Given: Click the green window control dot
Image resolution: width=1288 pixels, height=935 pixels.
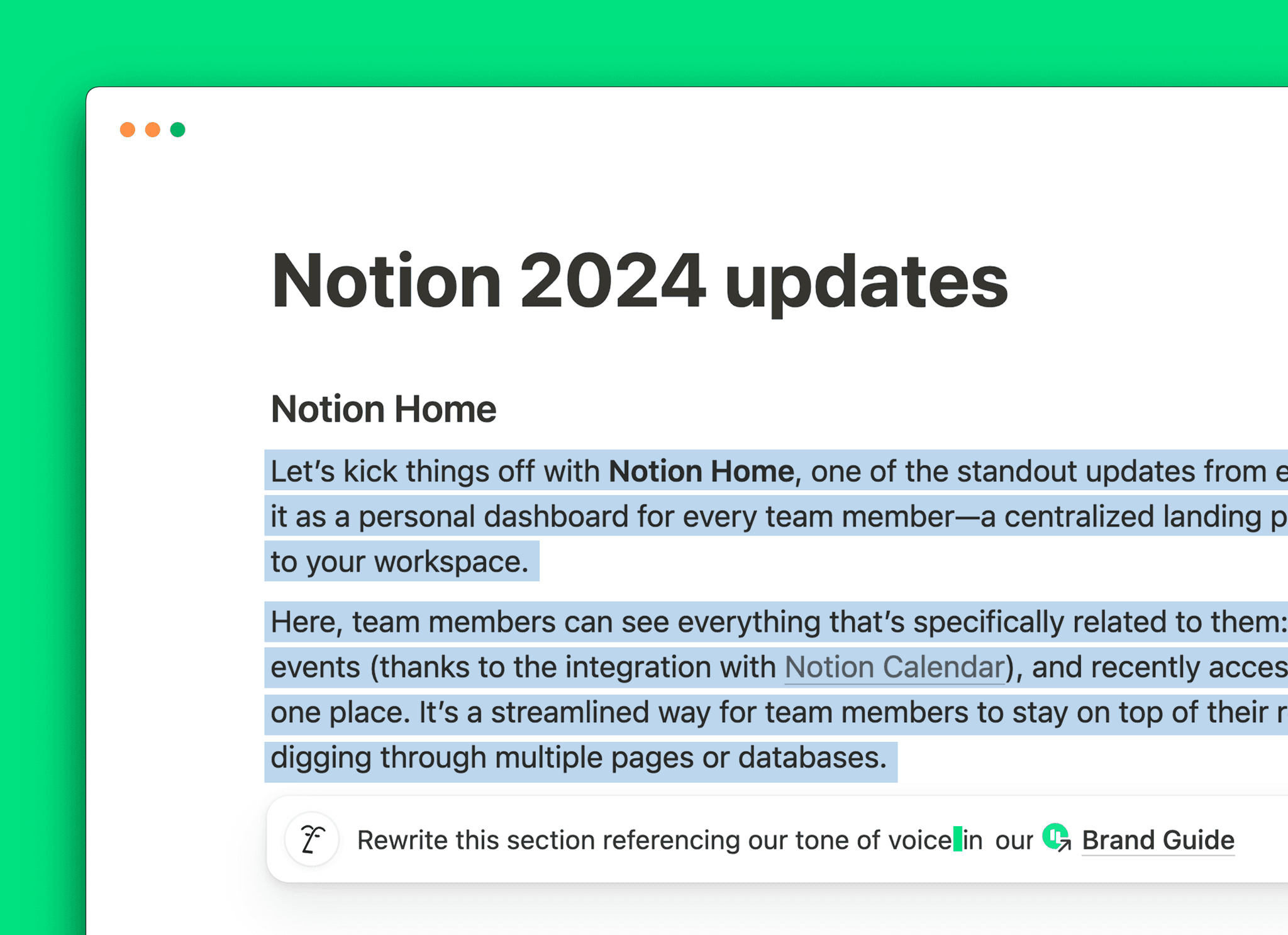Looking at the screenshot, I should coord(178,130).
